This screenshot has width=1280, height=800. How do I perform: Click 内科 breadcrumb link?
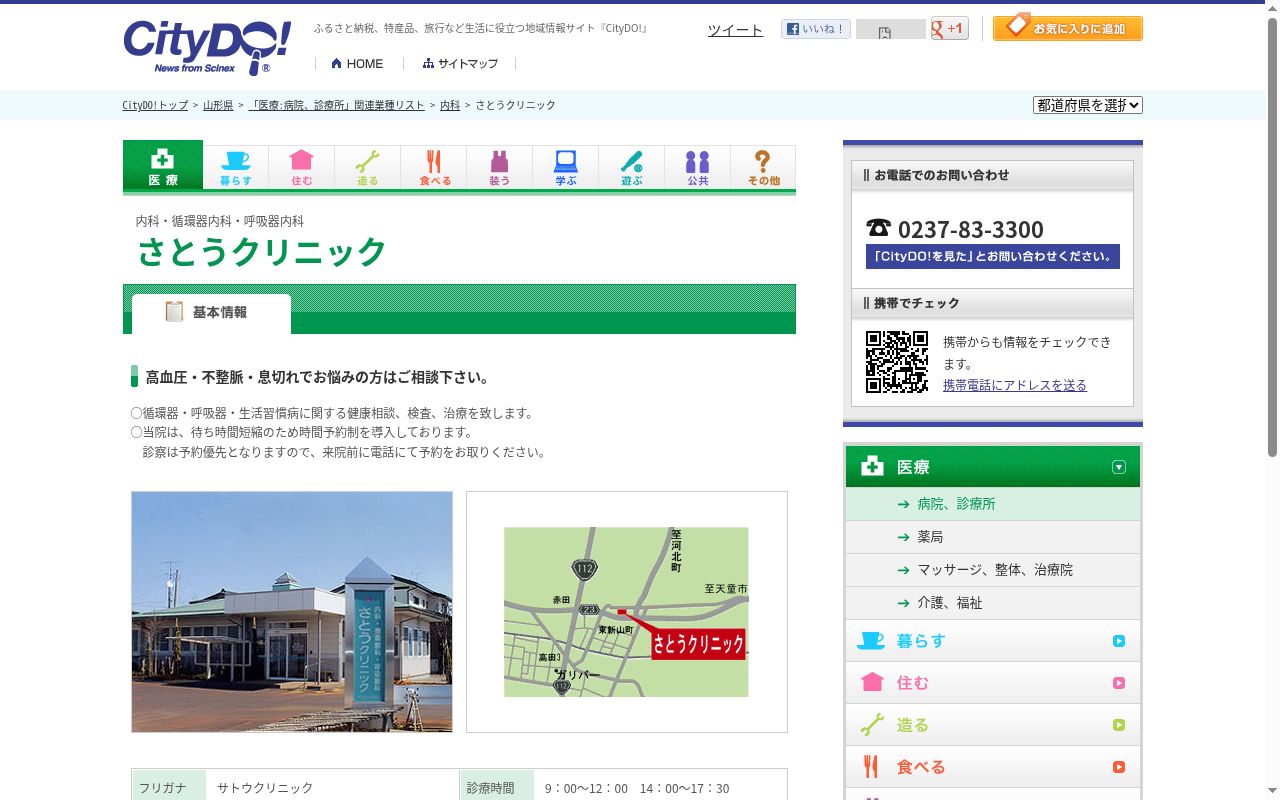(450, 105)
